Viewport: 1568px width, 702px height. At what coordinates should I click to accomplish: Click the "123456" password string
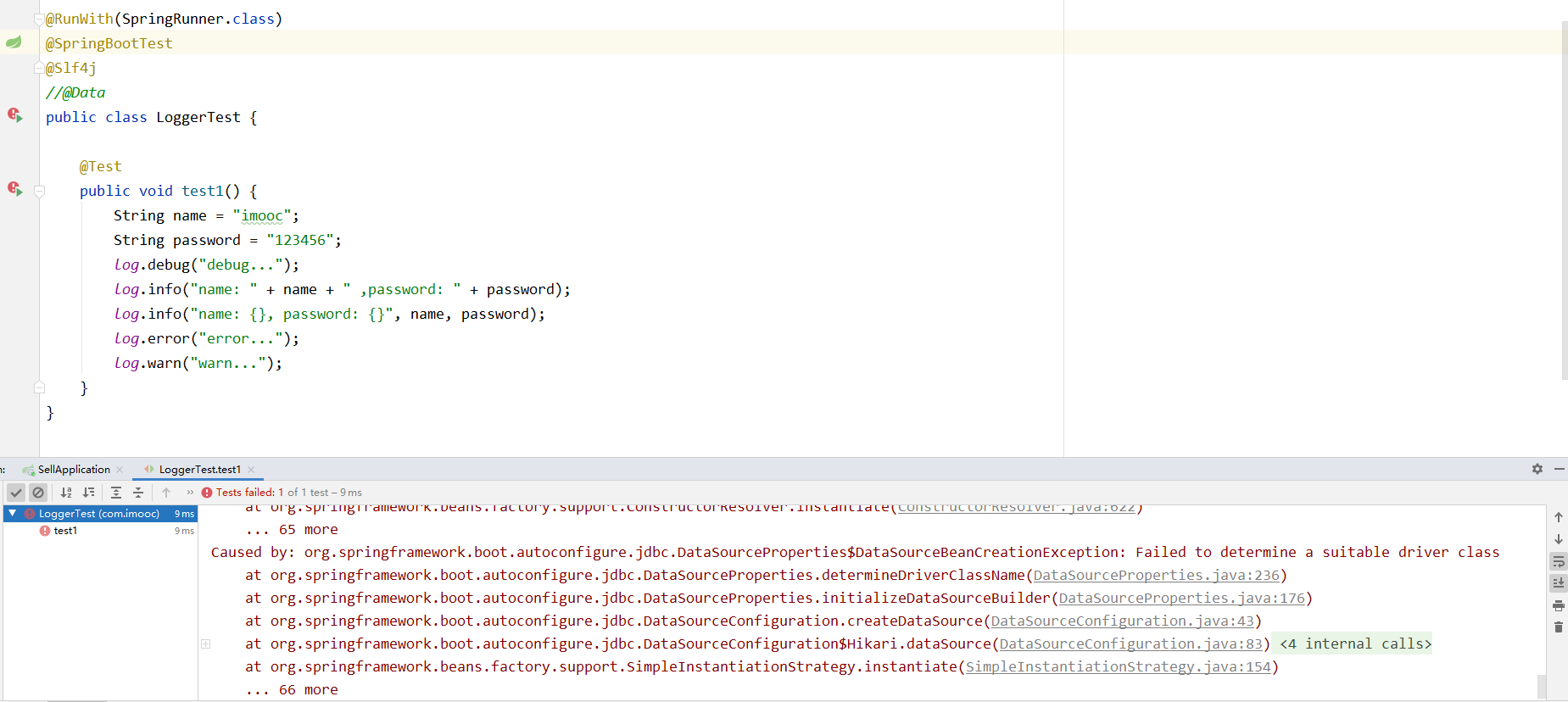point(300,241)
